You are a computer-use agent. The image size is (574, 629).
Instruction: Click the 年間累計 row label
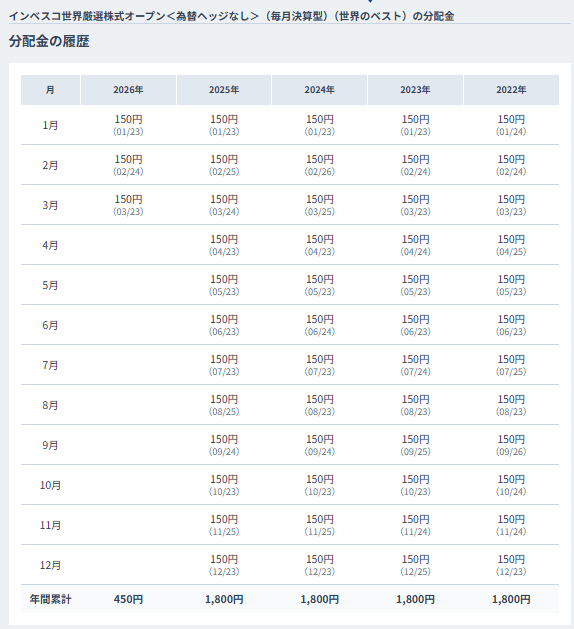click(x=50, y=599)
